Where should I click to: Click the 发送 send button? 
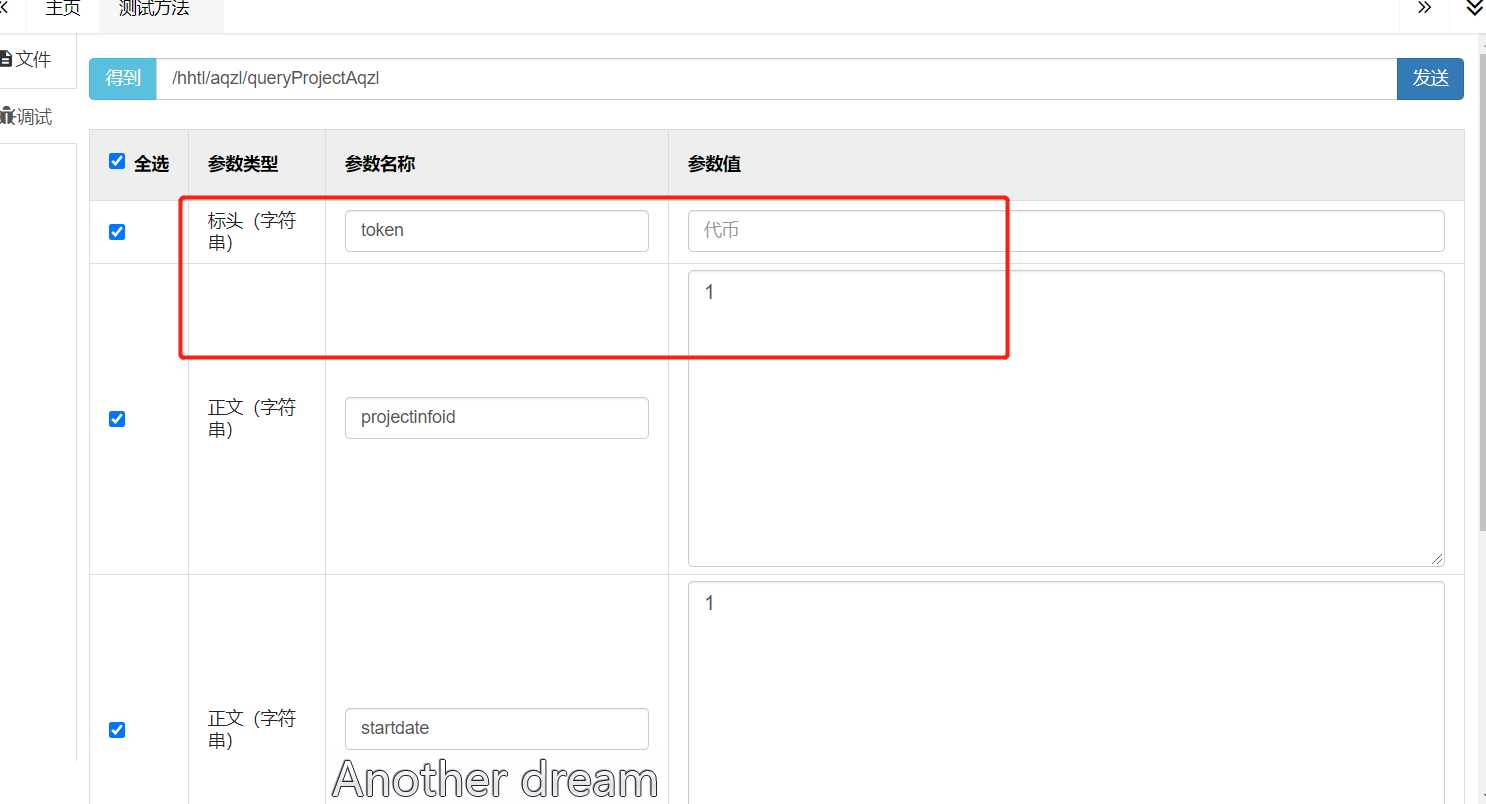point(1430,79)
